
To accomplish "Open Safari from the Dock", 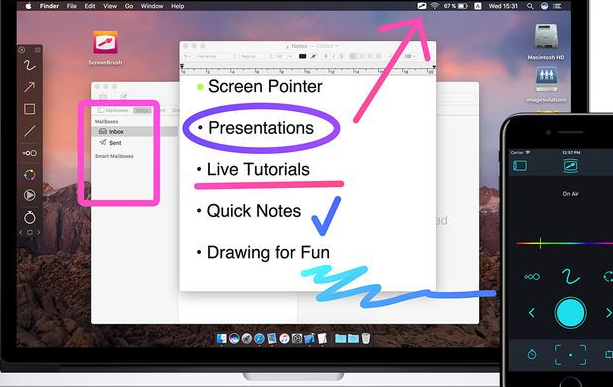I will [x=259, y=338].
